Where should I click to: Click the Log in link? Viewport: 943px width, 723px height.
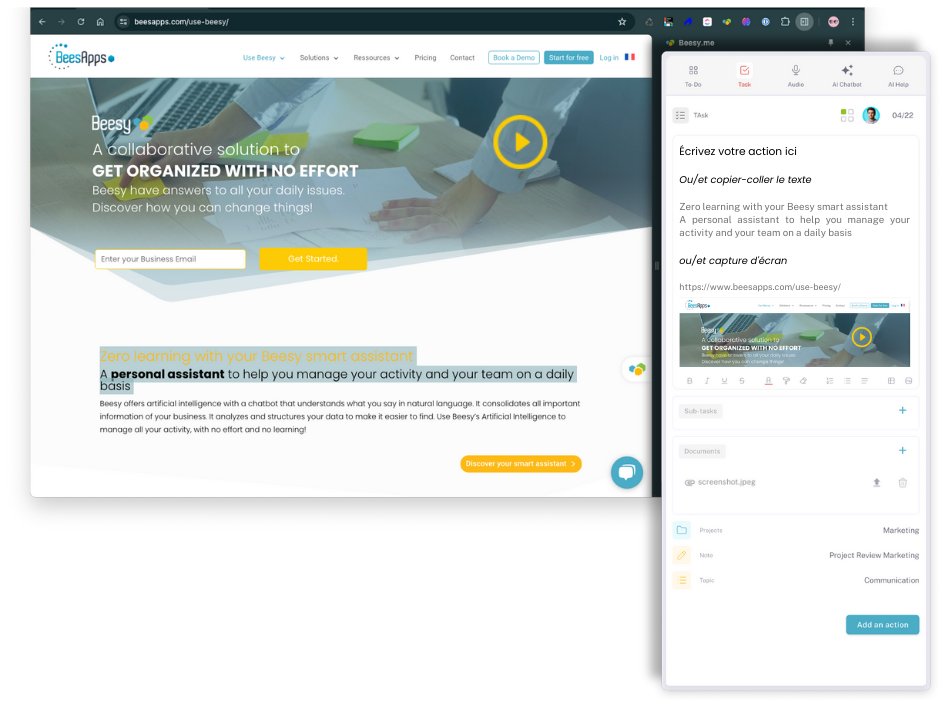tap(609, 58)
